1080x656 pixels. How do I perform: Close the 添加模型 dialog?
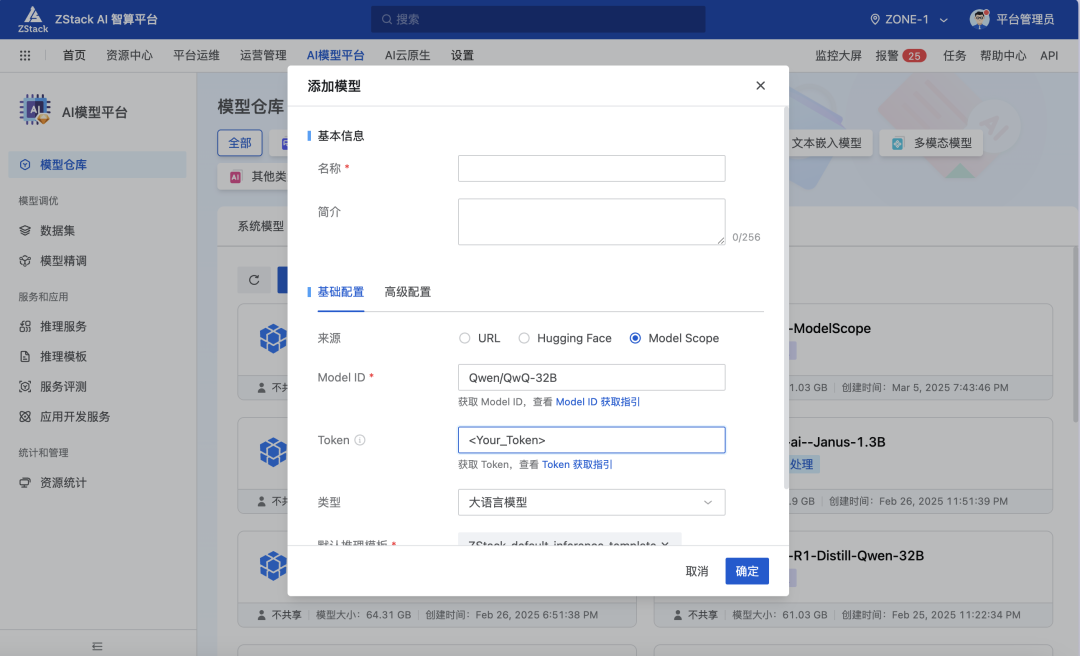pos(760,85)
